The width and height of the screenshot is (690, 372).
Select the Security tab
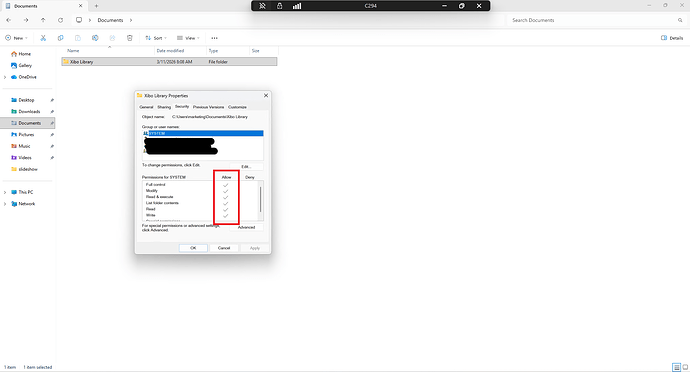[x=182, y=107]
